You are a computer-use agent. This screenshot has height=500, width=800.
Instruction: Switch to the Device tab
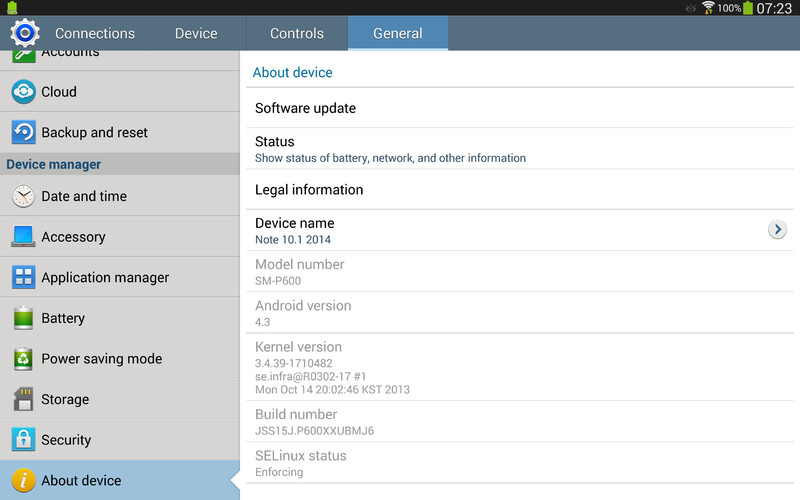(x=196, y=33)
